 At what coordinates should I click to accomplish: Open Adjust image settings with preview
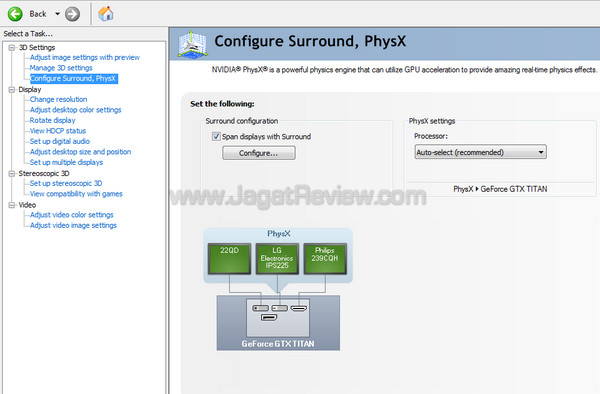(85, 57)
